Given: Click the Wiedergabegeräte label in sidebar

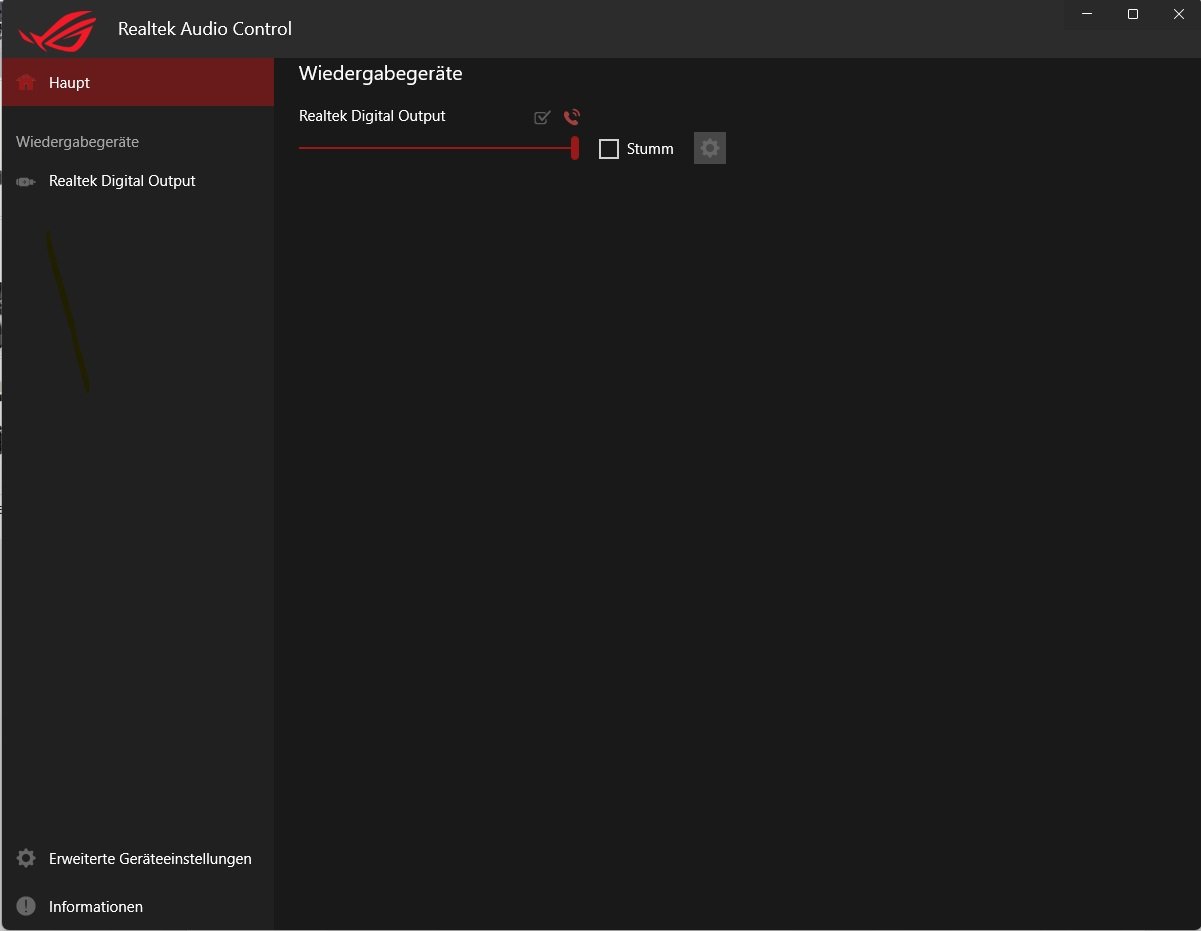Looking at the screenshot, I should 77,142.
